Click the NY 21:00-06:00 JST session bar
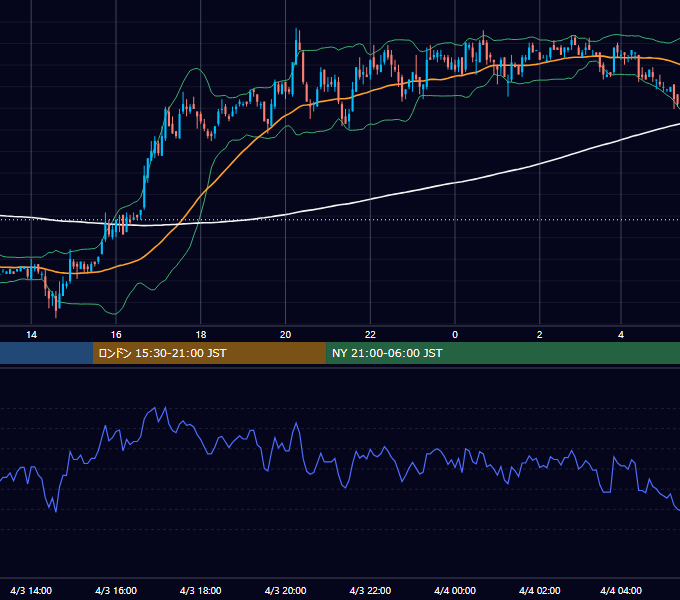Screen dimensions: 680x600 (503, 353)
